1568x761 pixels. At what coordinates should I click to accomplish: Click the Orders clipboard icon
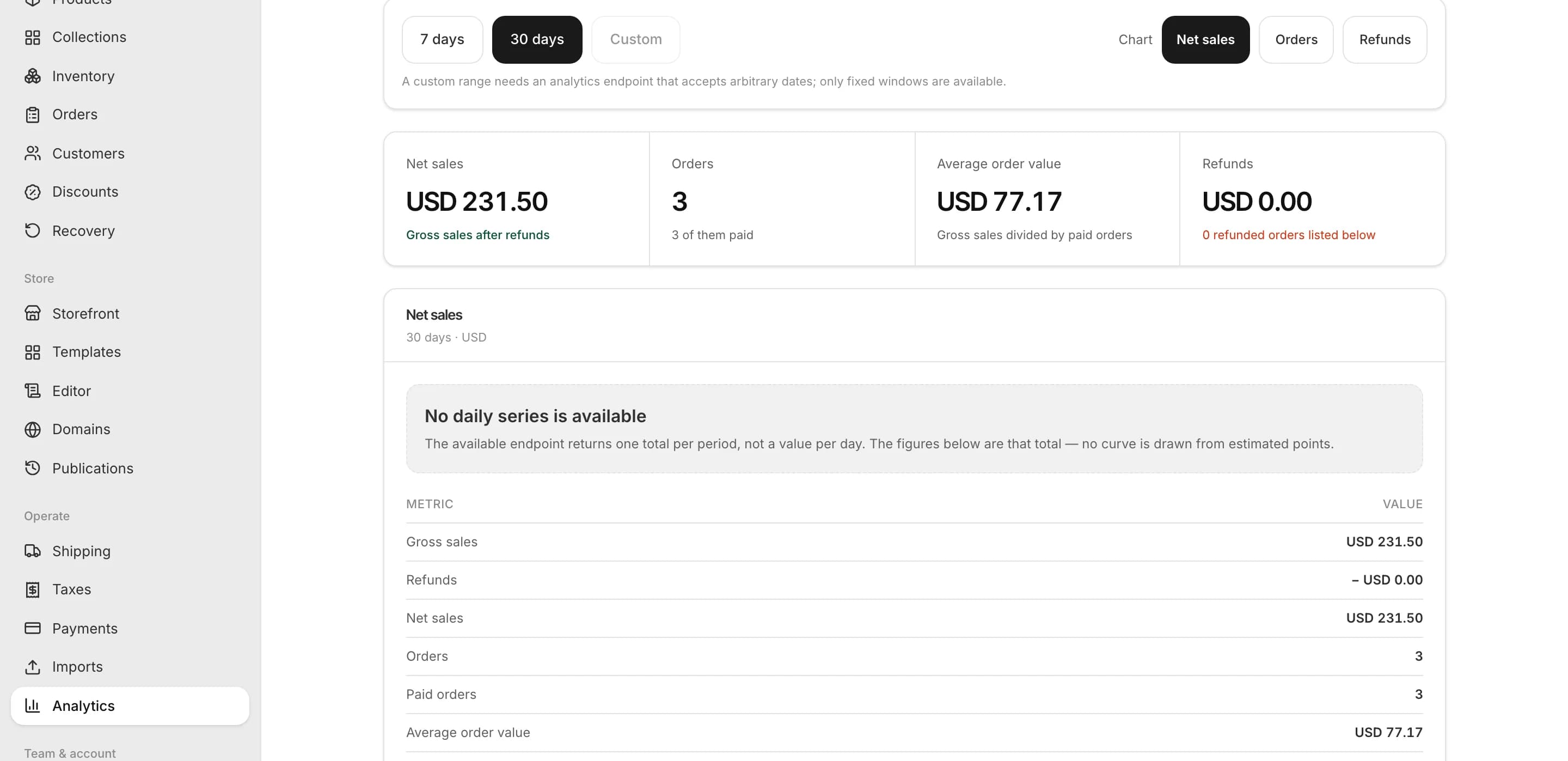coord(32,114)
